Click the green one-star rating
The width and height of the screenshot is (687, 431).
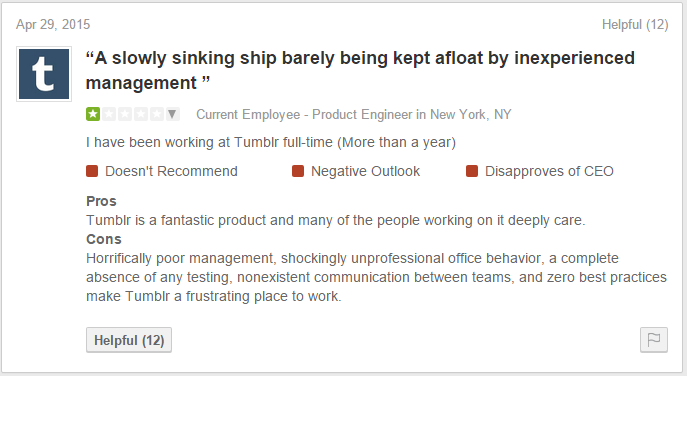pyautogui.click(x=92, y=115)
